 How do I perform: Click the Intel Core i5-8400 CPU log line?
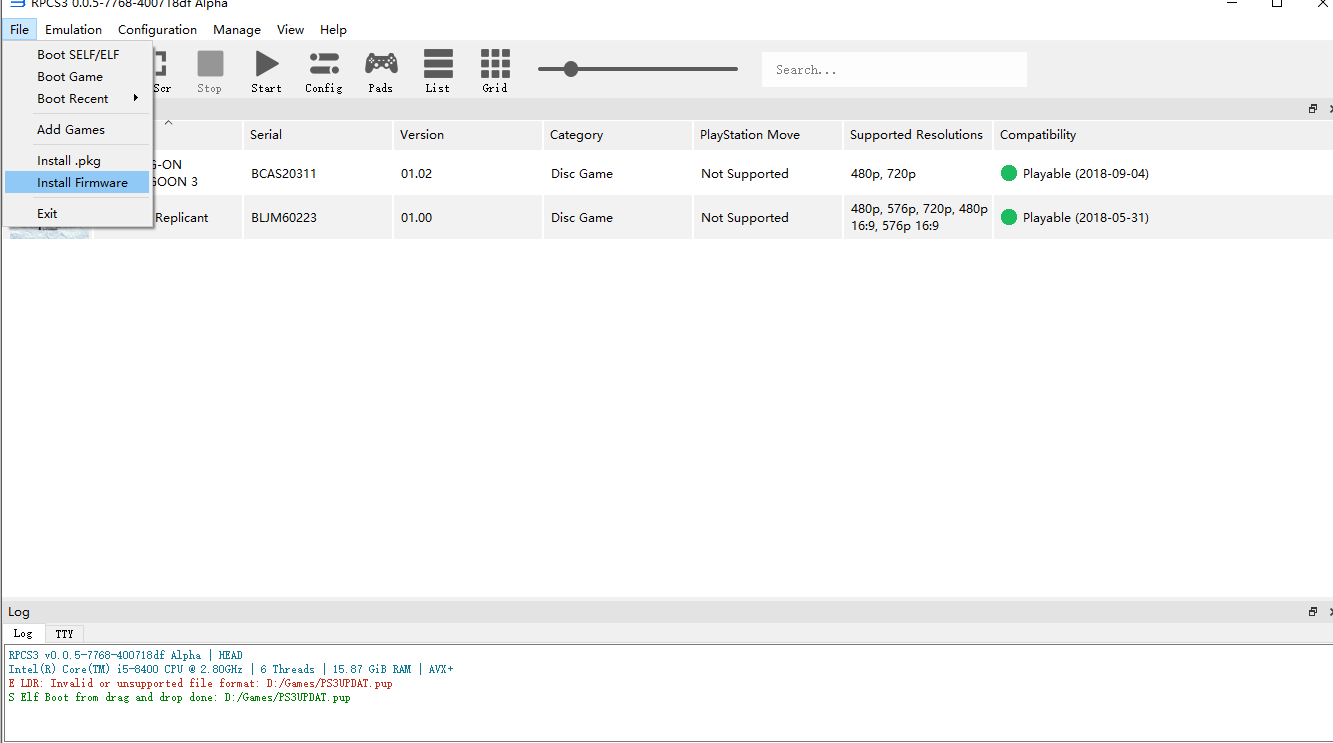[x=231, y=670]
